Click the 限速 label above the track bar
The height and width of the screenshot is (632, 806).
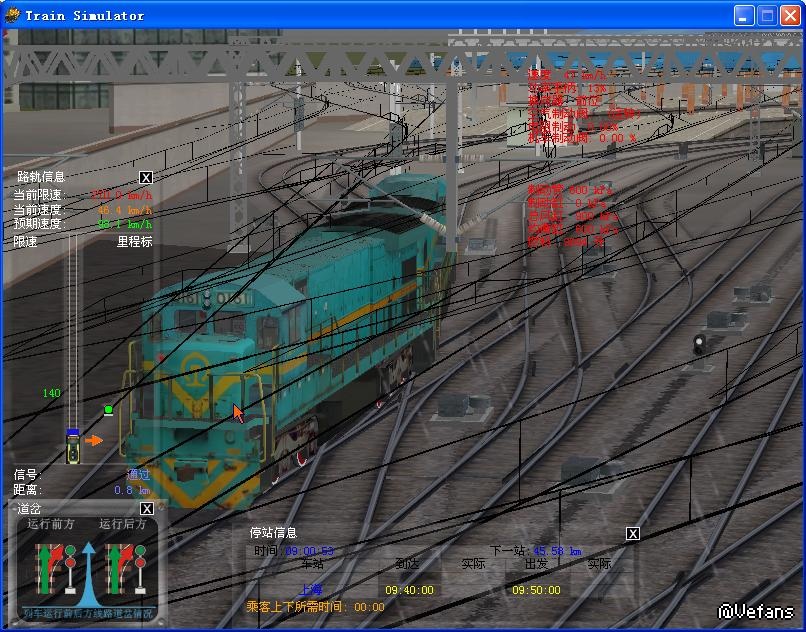[x=25, y=242]
